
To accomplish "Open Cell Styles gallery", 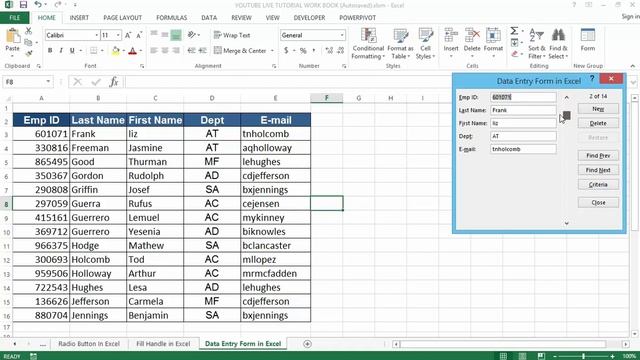I will (x=425, y=43).
